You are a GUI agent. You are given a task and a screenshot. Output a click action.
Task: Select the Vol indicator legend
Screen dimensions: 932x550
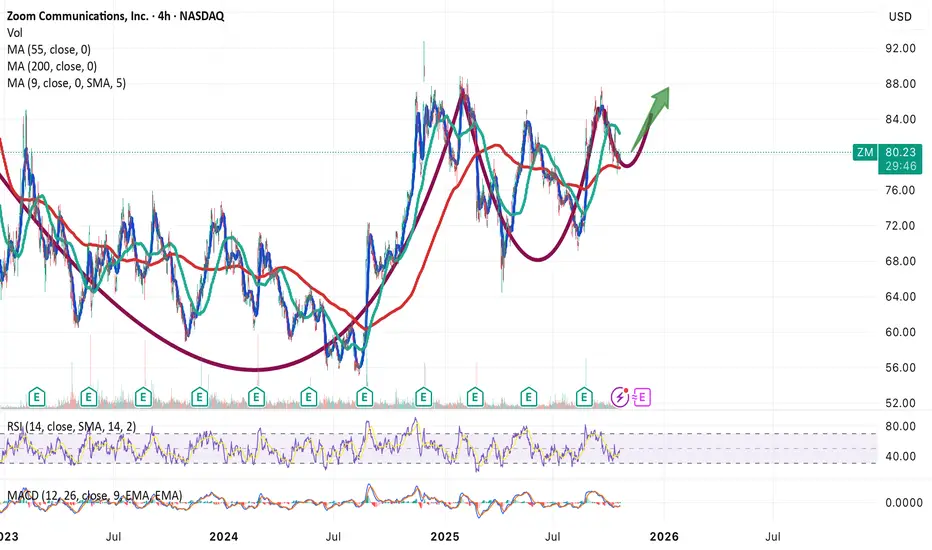pos(15,33)
